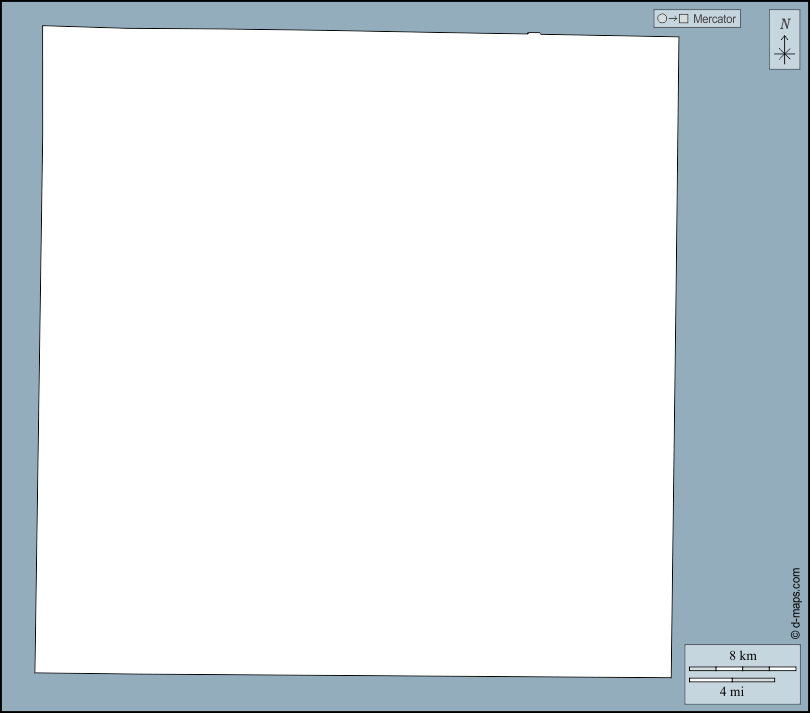Screen dimensions: 810x713
Task: Click the arrow between circle and square
Action: point(673,19)
